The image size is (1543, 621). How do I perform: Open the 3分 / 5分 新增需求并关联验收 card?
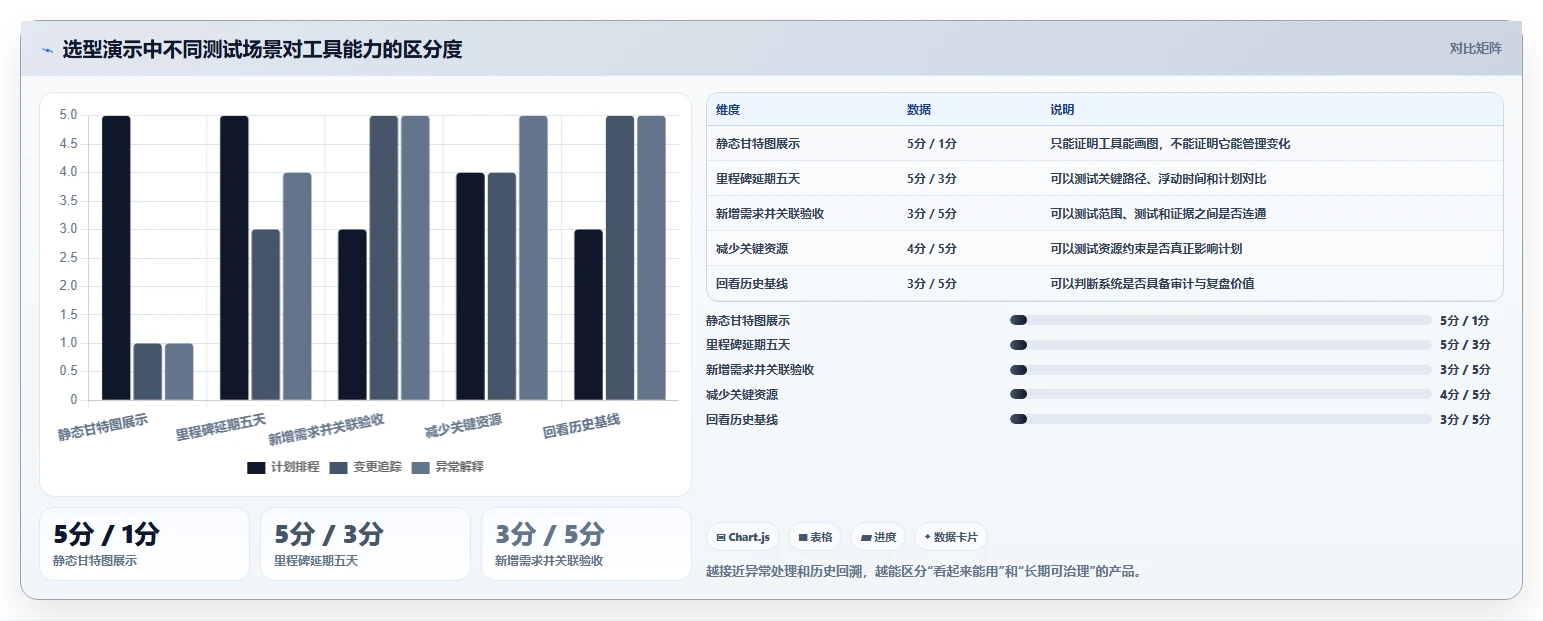586,544
